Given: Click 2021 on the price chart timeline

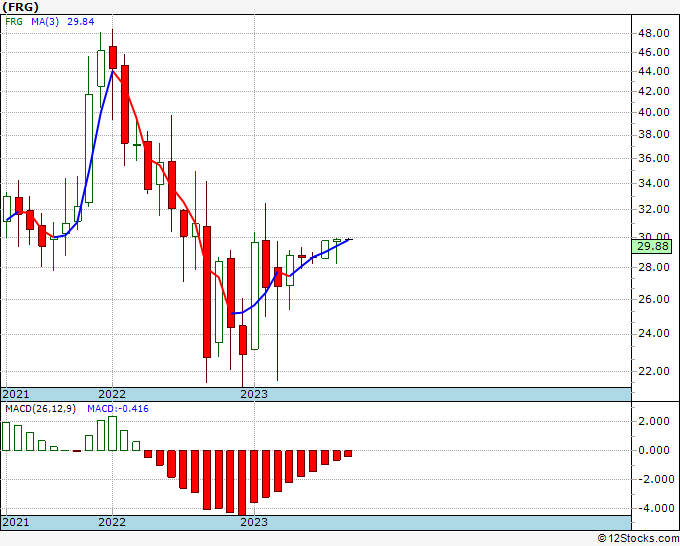Looking at the screenshot, I should (16, 394).
